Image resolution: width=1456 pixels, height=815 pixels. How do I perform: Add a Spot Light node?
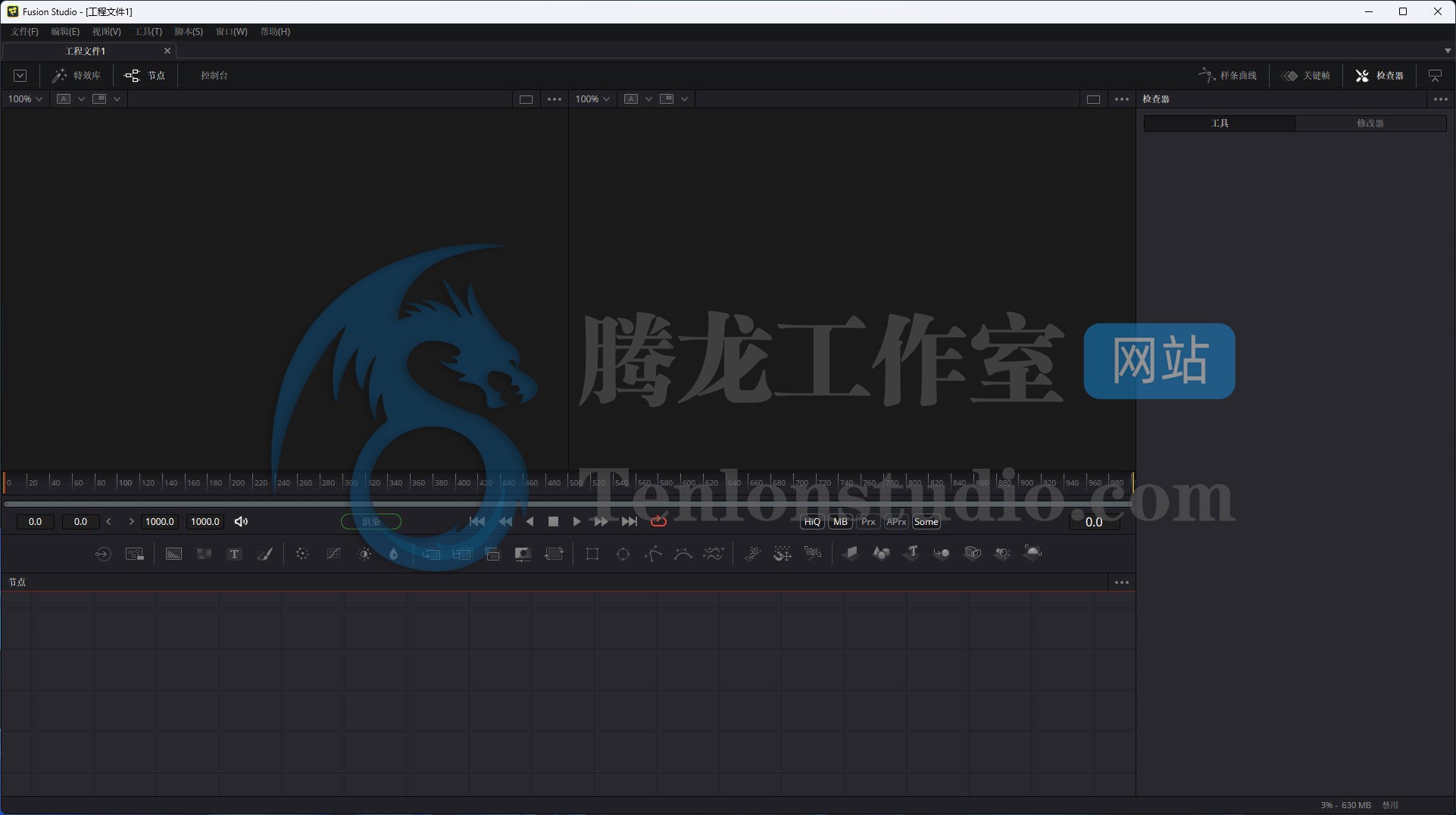pyautogui.click(x=1002, y=554)
